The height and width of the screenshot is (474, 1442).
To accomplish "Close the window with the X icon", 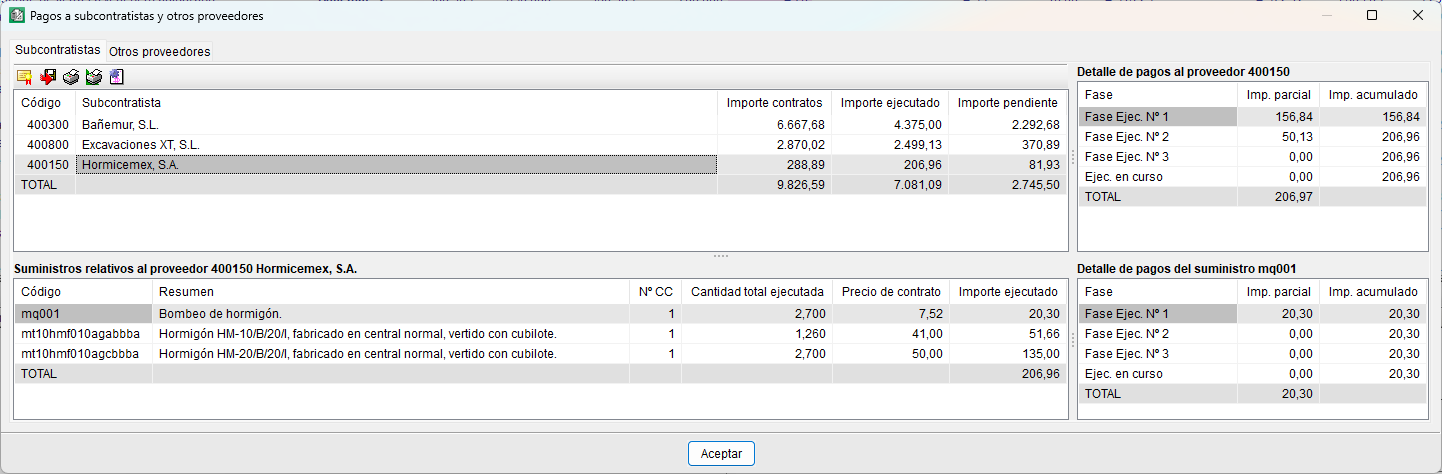I will click(x=1418, y=16).
